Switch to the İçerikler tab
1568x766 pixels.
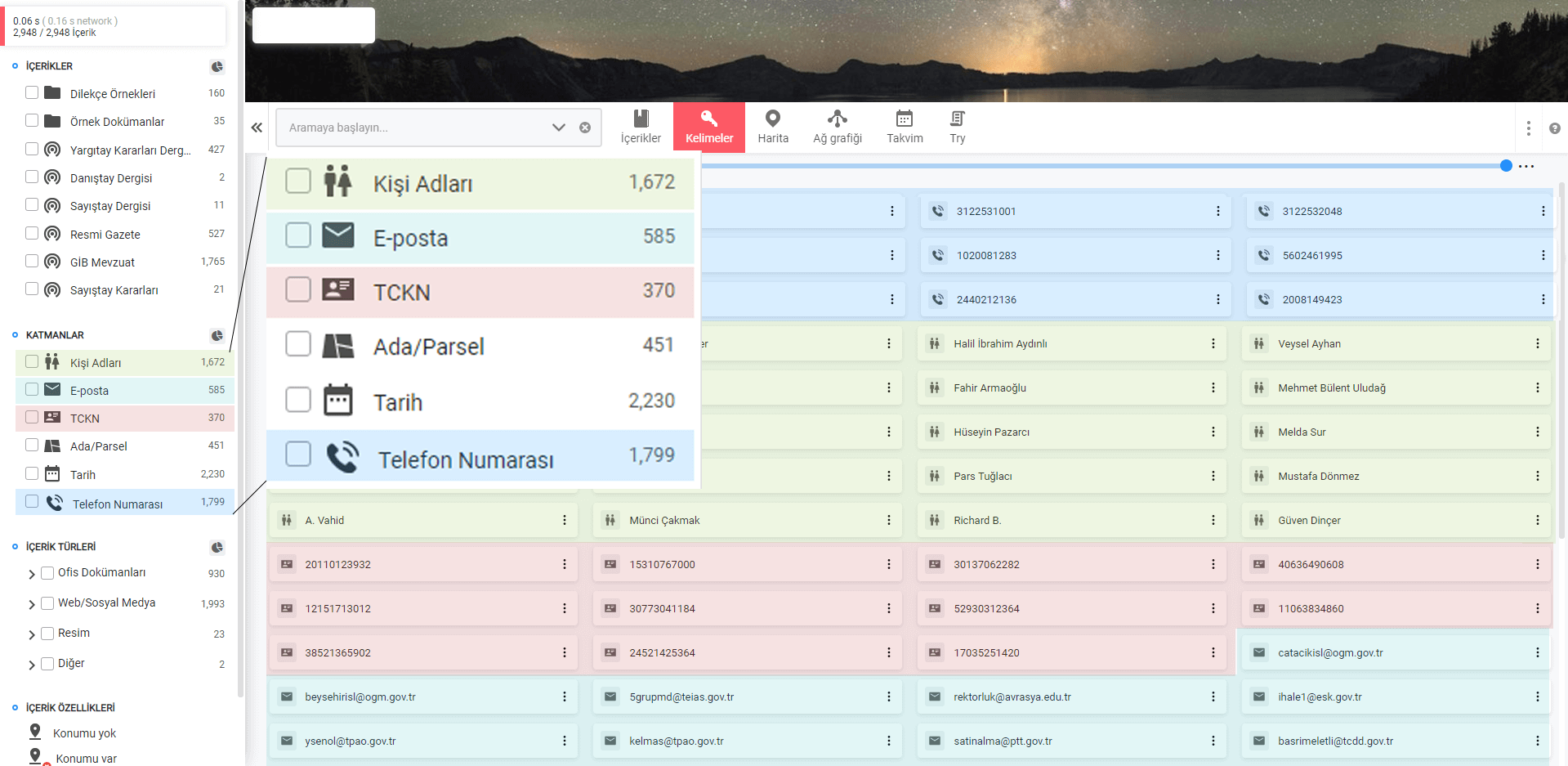tap(641, 128)
